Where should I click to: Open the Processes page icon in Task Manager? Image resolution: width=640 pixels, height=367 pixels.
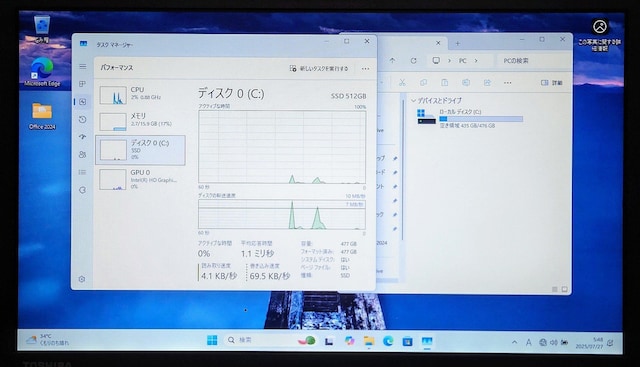82,84
